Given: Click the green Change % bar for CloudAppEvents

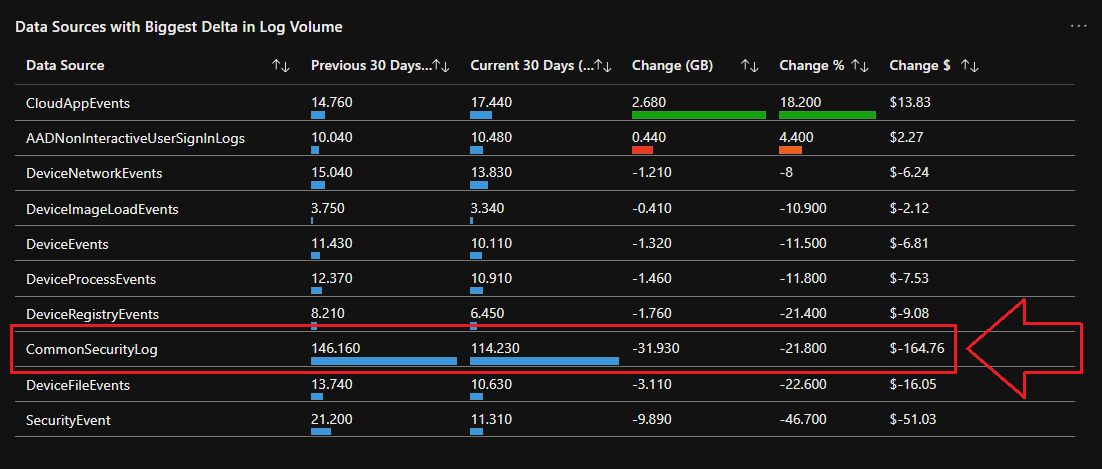Looking at the screenshot, I should (827, 115).
